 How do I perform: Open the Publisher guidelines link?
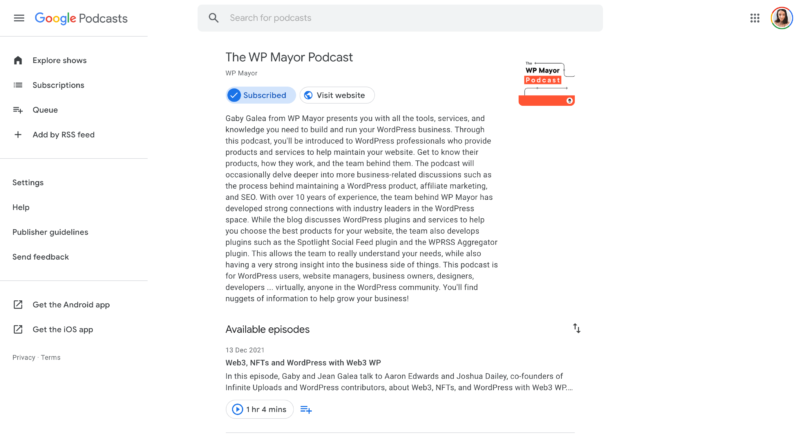pyautogui.click(x=51, y=232)
